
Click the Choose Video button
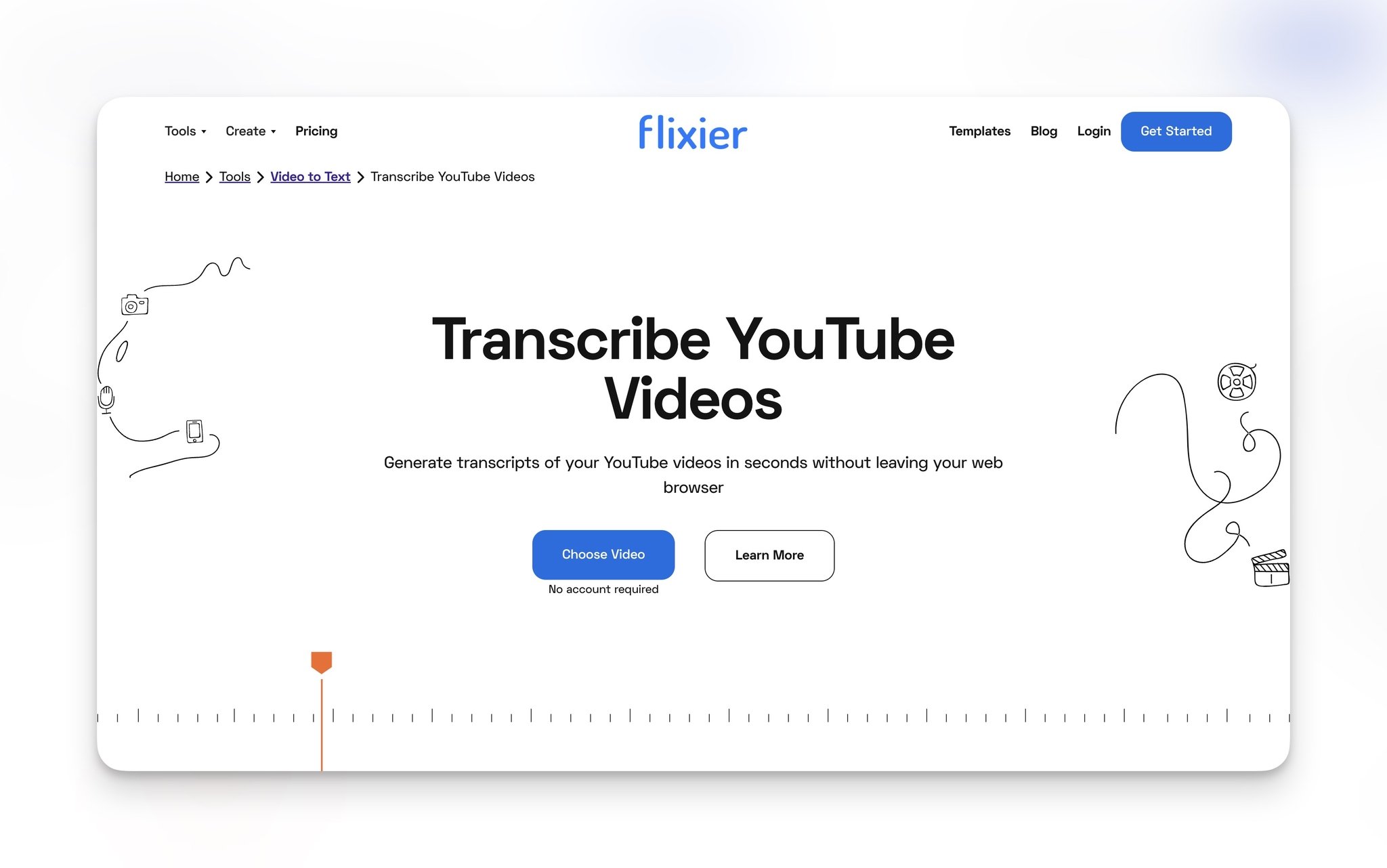603,555
